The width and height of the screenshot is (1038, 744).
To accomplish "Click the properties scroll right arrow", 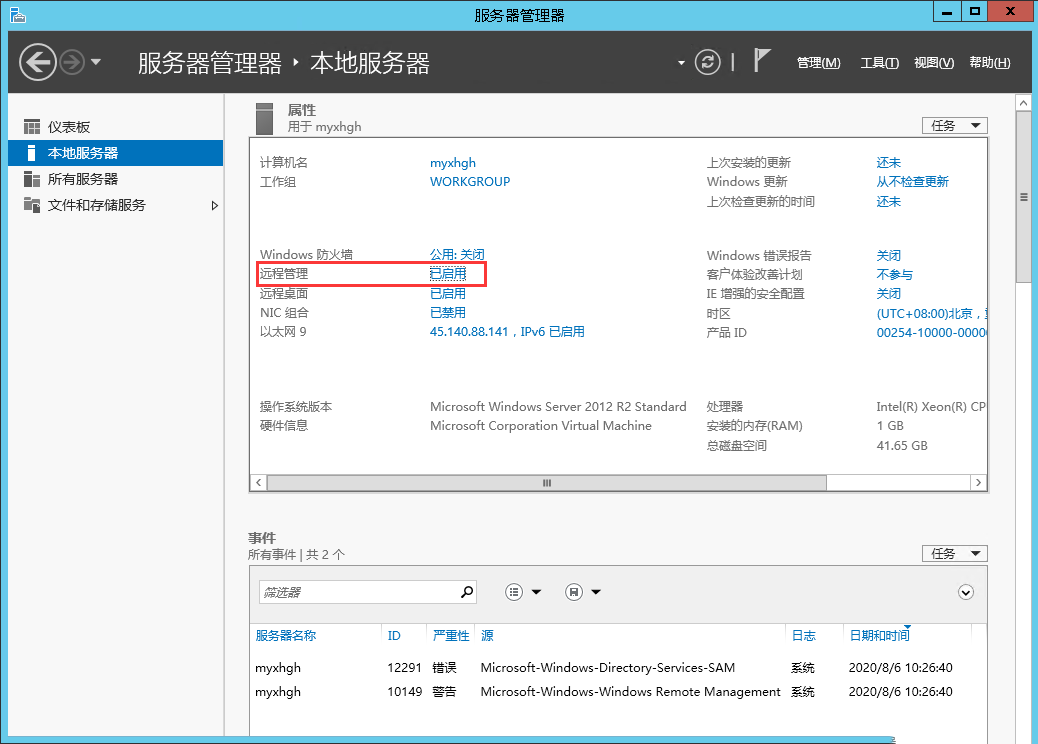I will pos(978,483).
